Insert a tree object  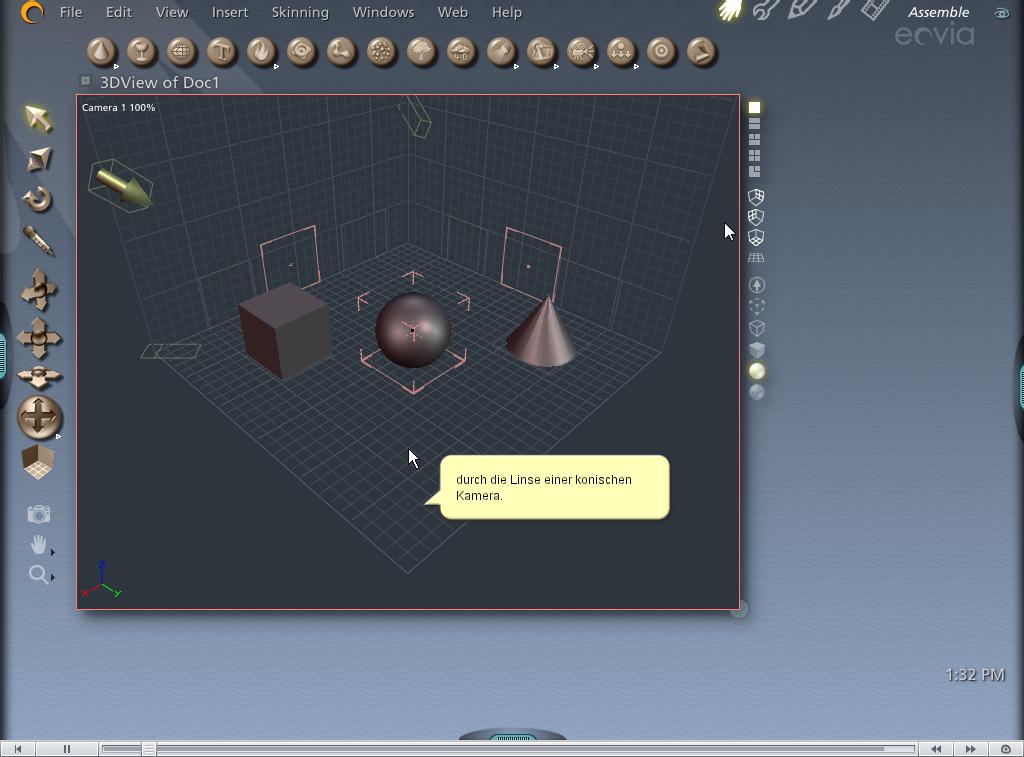click(422, 52)
